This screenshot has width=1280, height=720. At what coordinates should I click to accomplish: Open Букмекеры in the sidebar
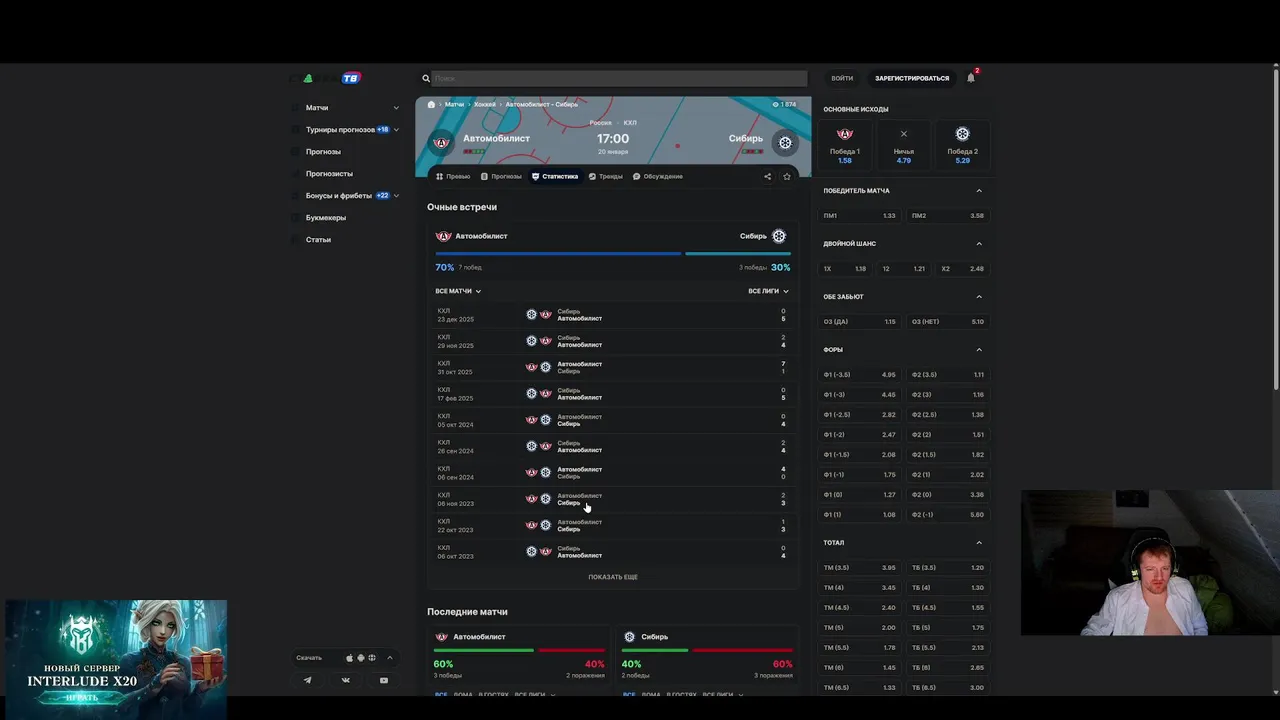(326, 218)
